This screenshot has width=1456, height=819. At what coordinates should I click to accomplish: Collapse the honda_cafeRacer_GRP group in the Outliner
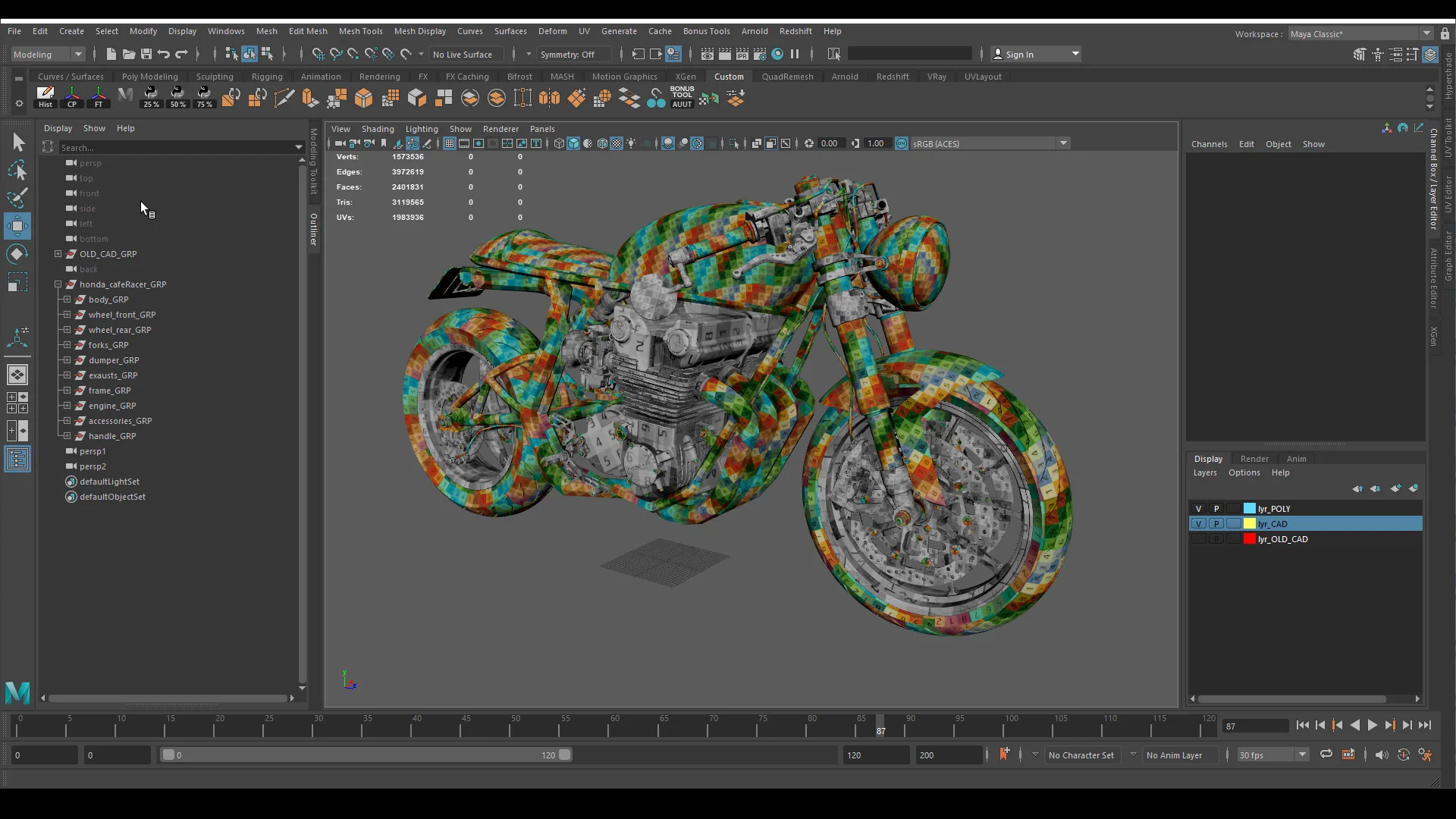click(x=58, y=284)
